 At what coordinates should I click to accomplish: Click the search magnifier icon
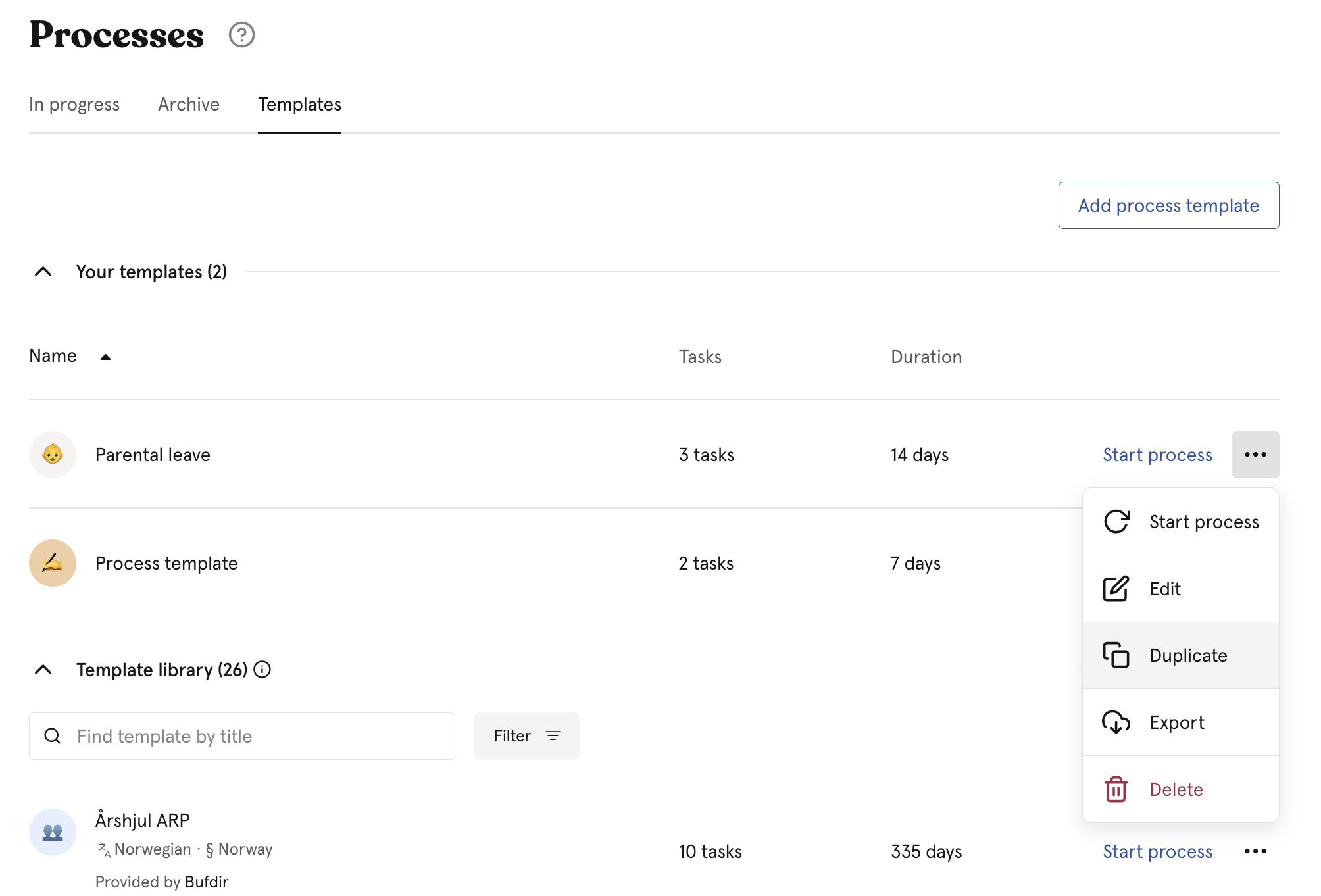(53, 736)
